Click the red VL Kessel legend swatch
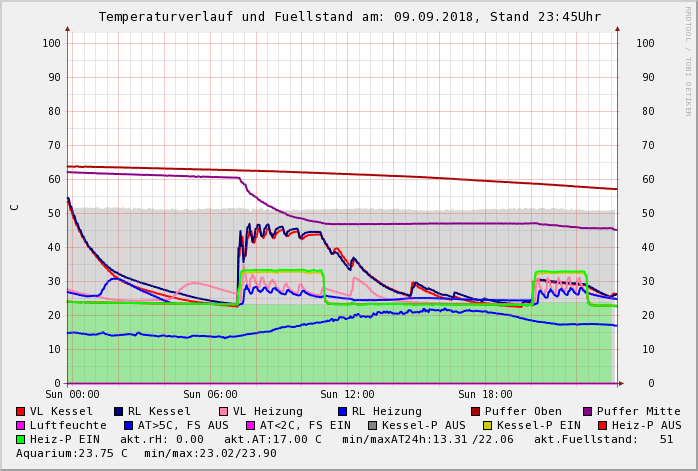Viewport: 698px width, 471px height. [21, 411]
